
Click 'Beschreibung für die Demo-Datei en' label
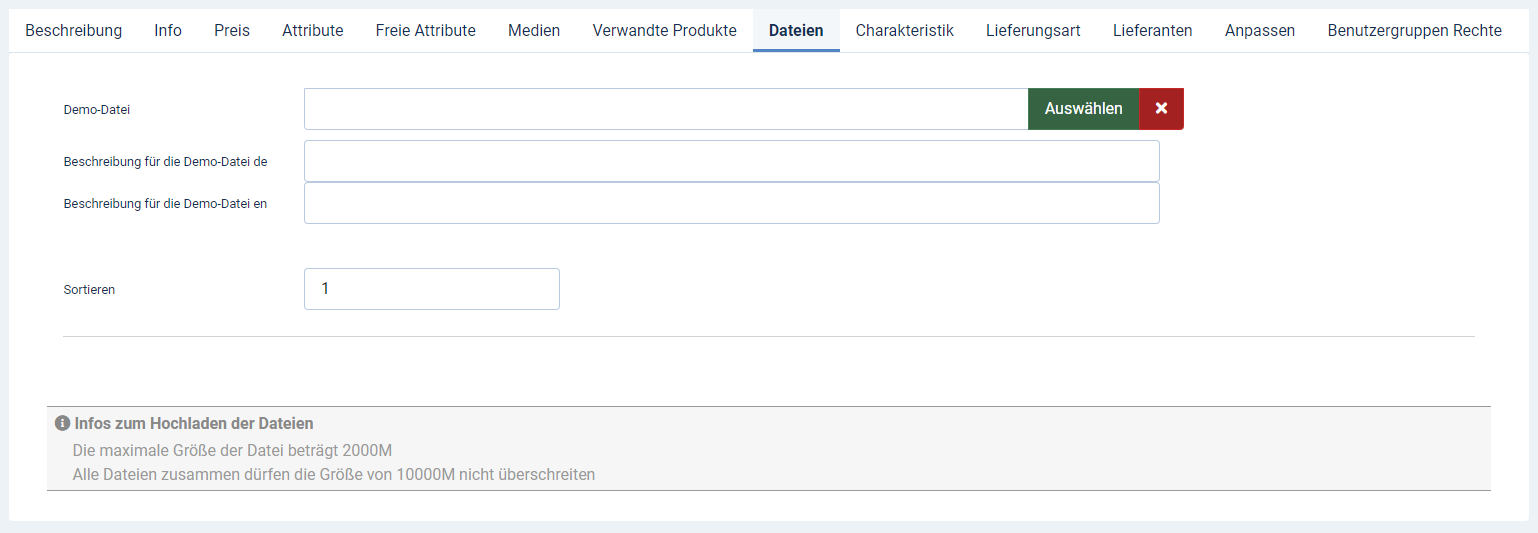(165, 203)
